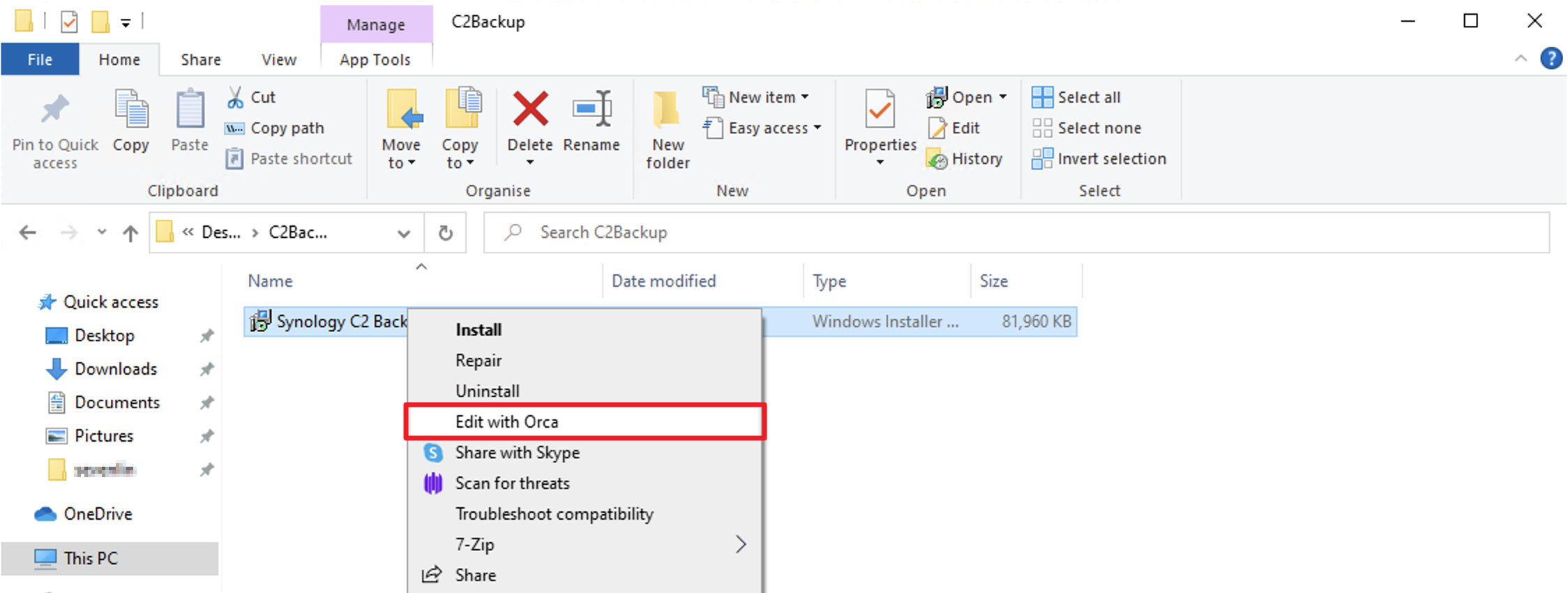The width and height of the screenshot is (1568, 593).
Task: Click the C2Bac... breadcrumb in address bar
Action: [x=298, y=232]
